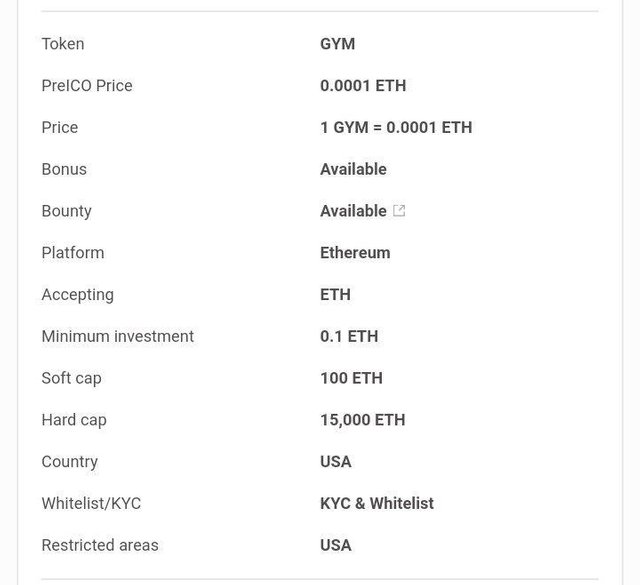Click the Country USA value
The width and height of the screenshot is (640, 585).
tap(336, 462)
